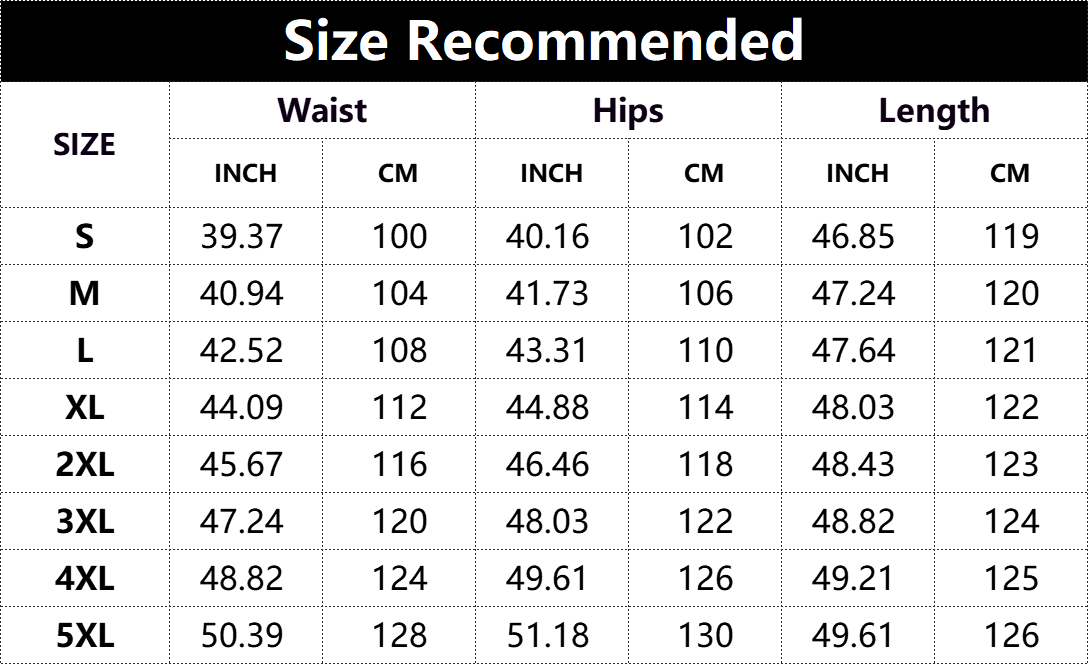This screenshot has height=664, width=1088.
Task: Click the Length column header
Action: coord(934,111)
